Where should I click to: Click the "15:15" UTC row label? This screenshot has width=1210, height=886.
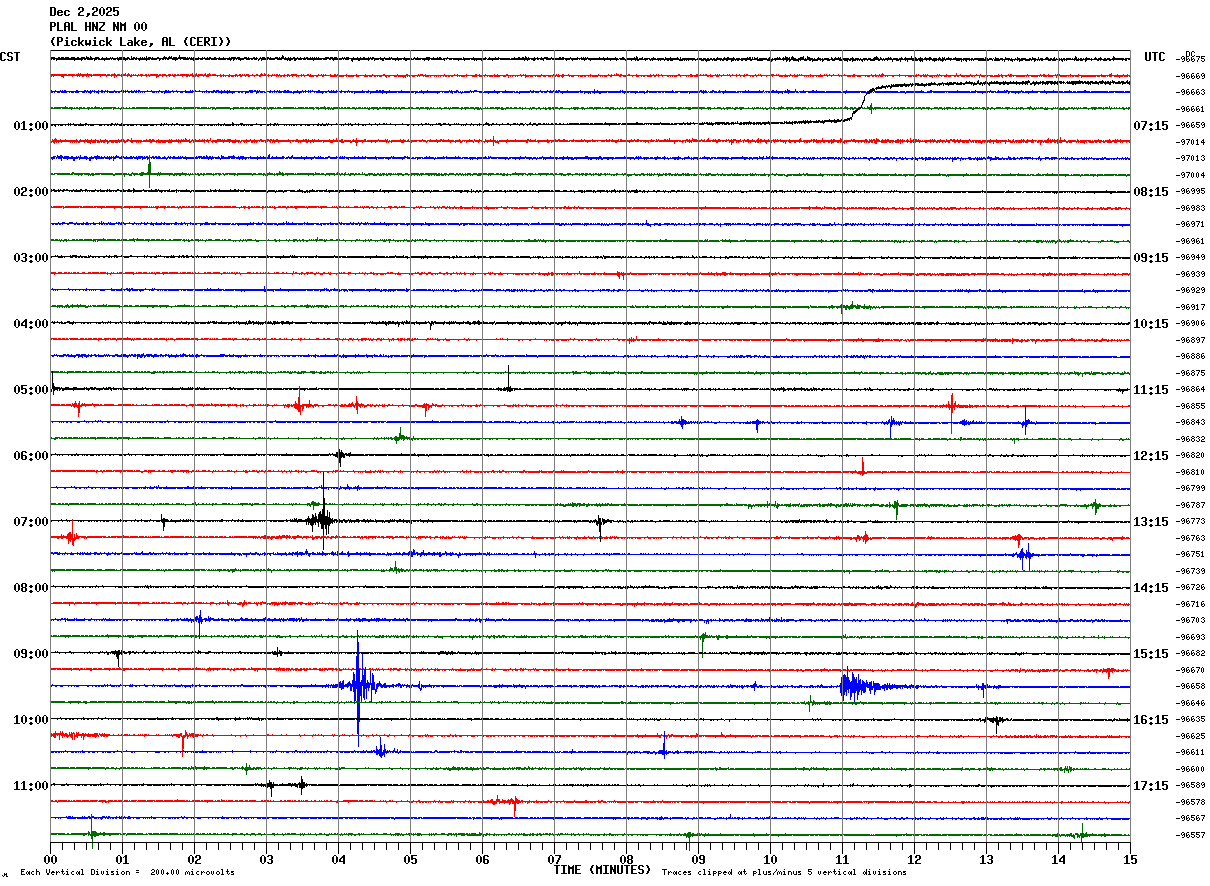click(x=1151, y=654)
